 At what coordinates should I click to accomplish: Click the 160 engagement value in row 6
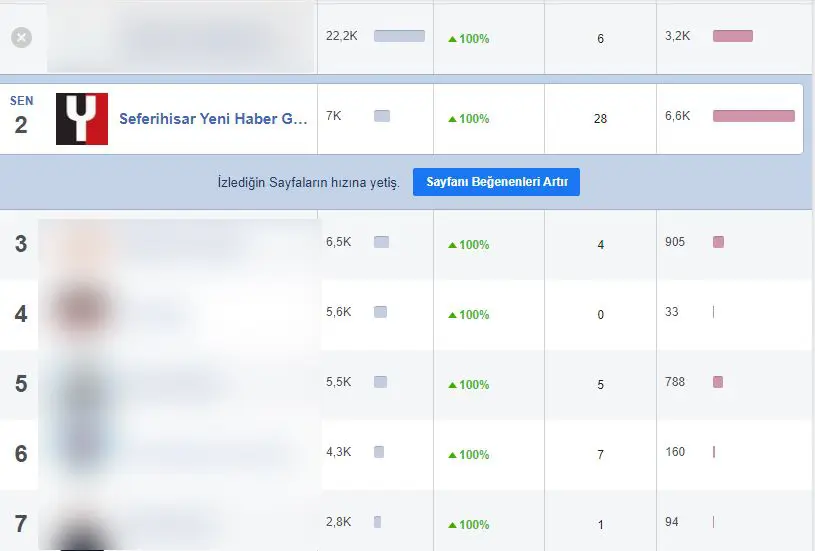point(675,452)
